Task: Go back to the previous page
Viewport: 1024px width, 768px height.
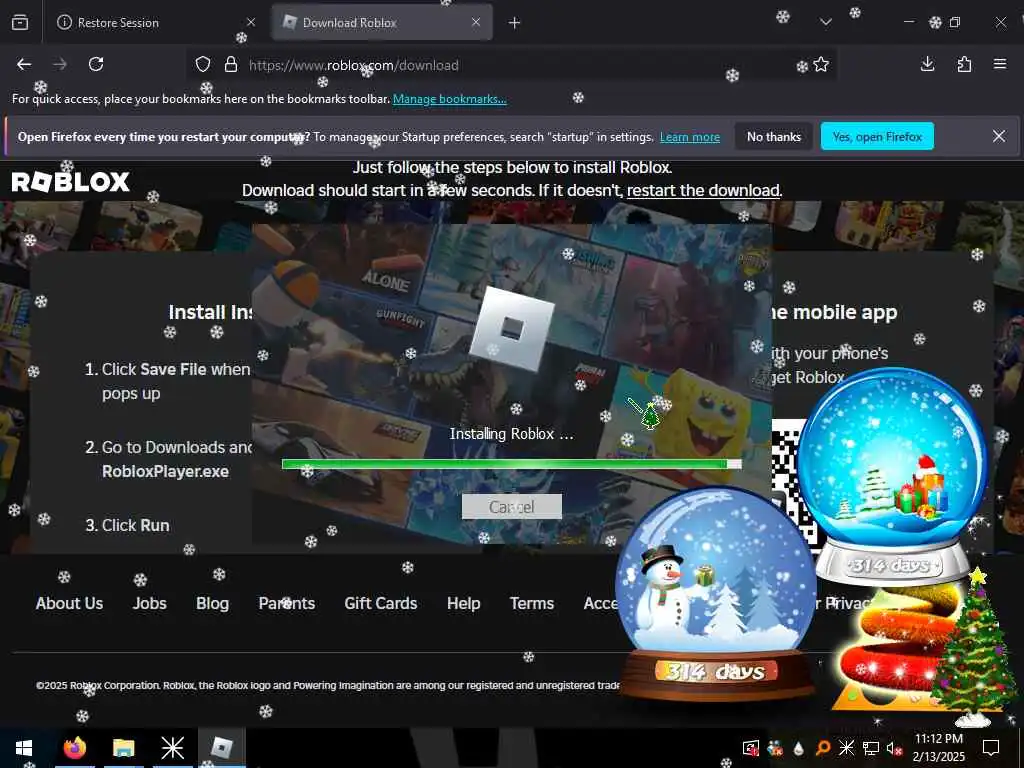Action: point(24,64)
